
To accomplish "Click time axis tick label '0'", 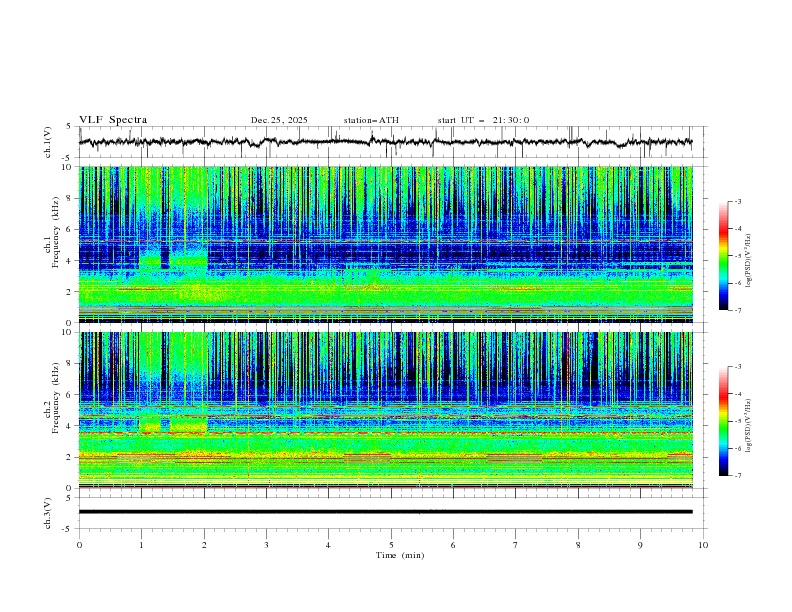I will point(79,545).
